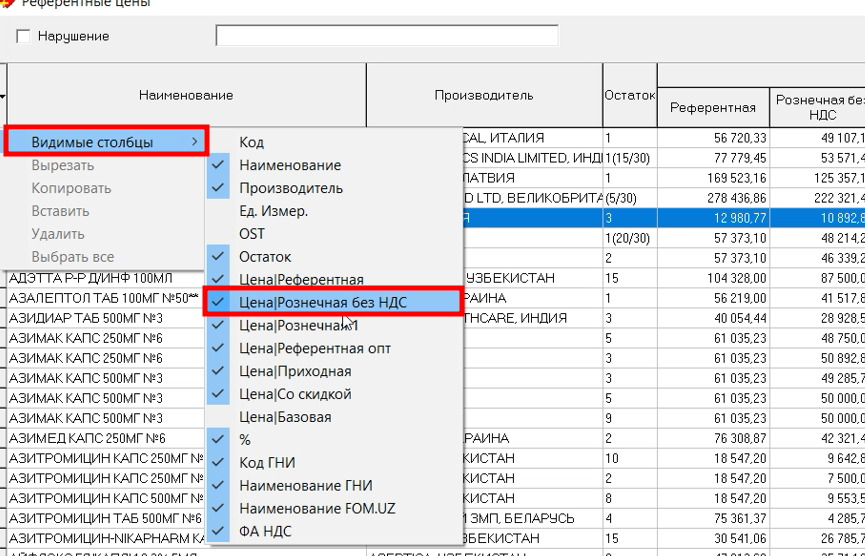Image resolution: width=865 pixels, height=556 pixels.
Task: Toggle Цена|Референтная опт column
Action: click(x=334, y=348)
